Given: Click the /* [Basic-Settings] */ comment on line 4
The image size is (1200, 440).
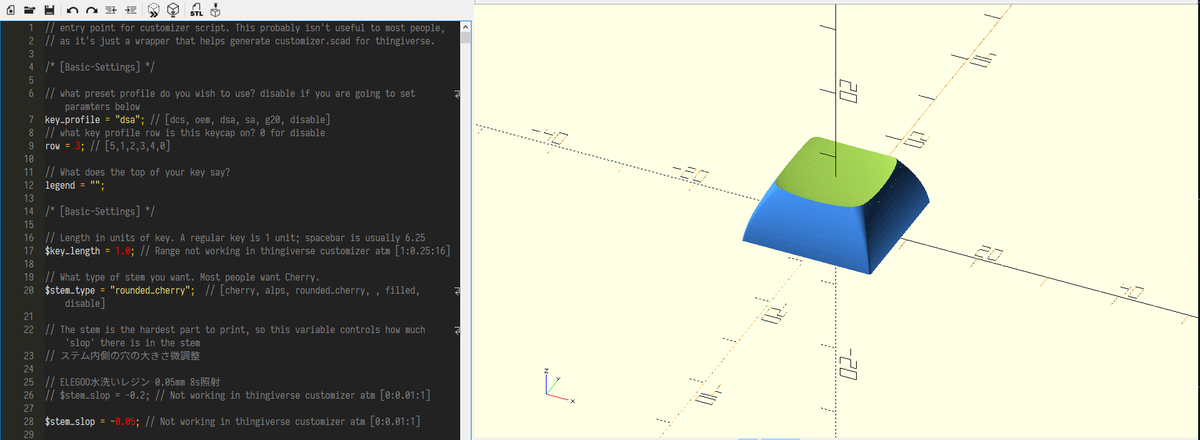Looking at the screenshot, I should tap(100, 68).
